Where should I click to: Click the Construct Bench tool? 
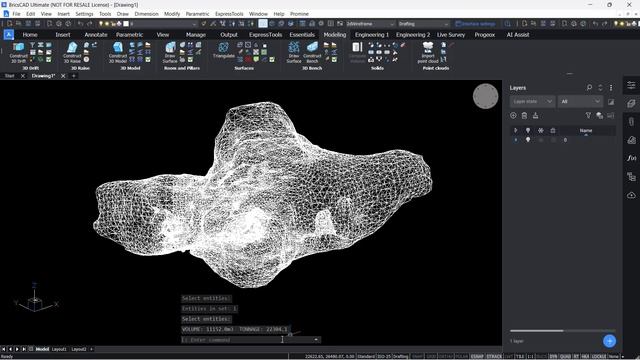tap(312, 53)
